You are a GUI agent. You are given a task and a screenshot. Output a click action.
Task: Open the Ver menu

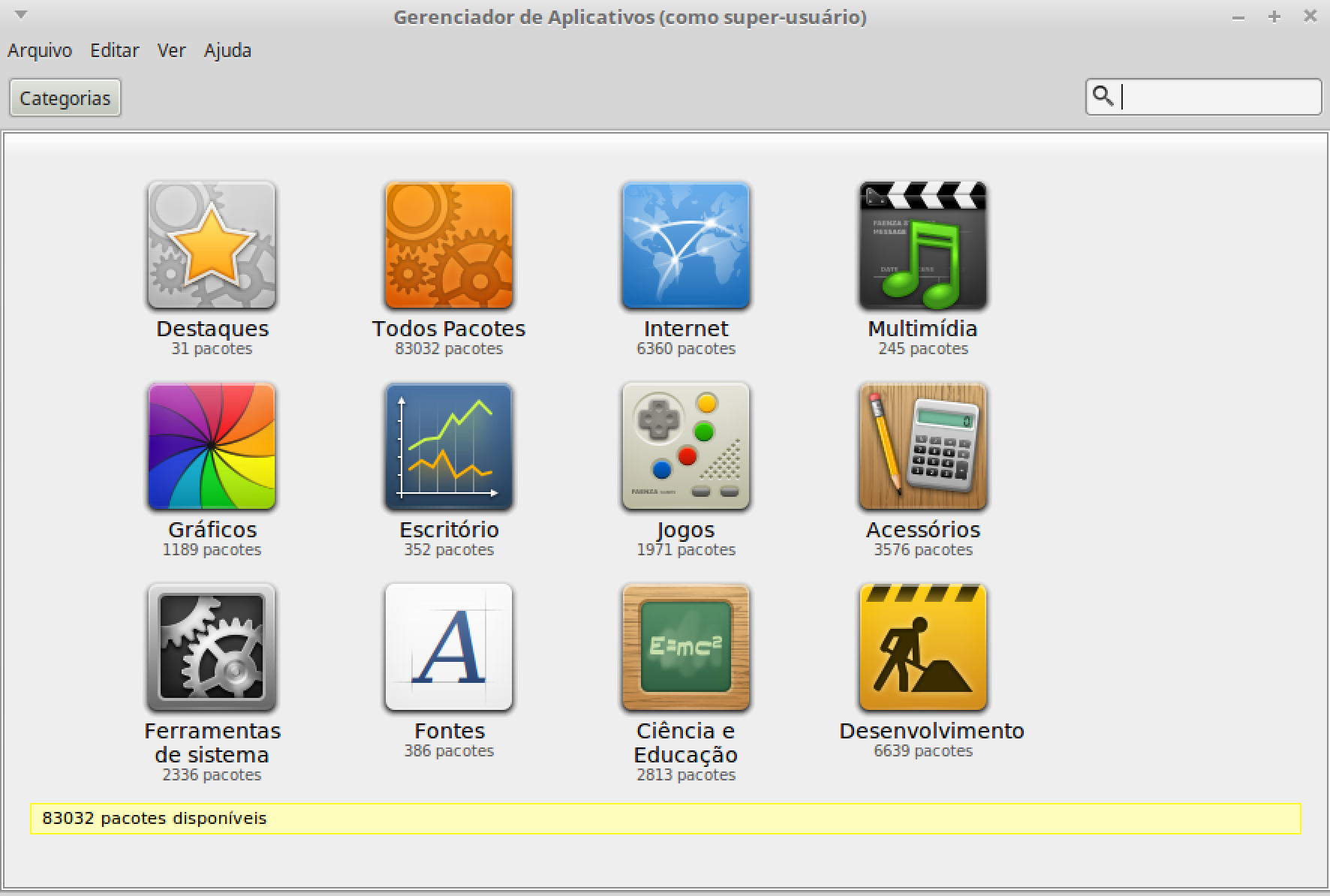pos(171,50)
